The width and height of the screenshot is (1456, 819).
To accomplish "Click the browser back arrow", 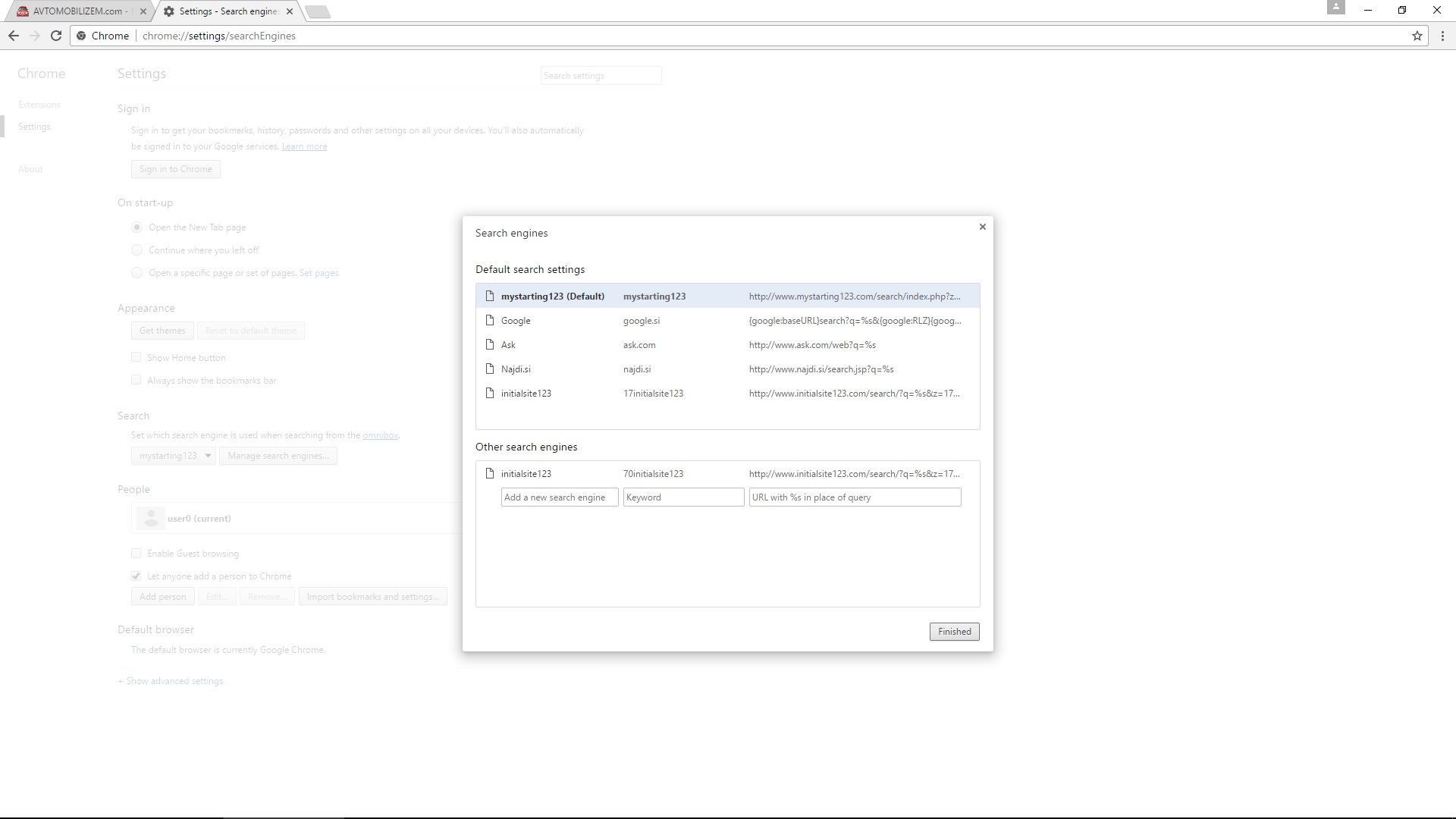I will [14, 36].
